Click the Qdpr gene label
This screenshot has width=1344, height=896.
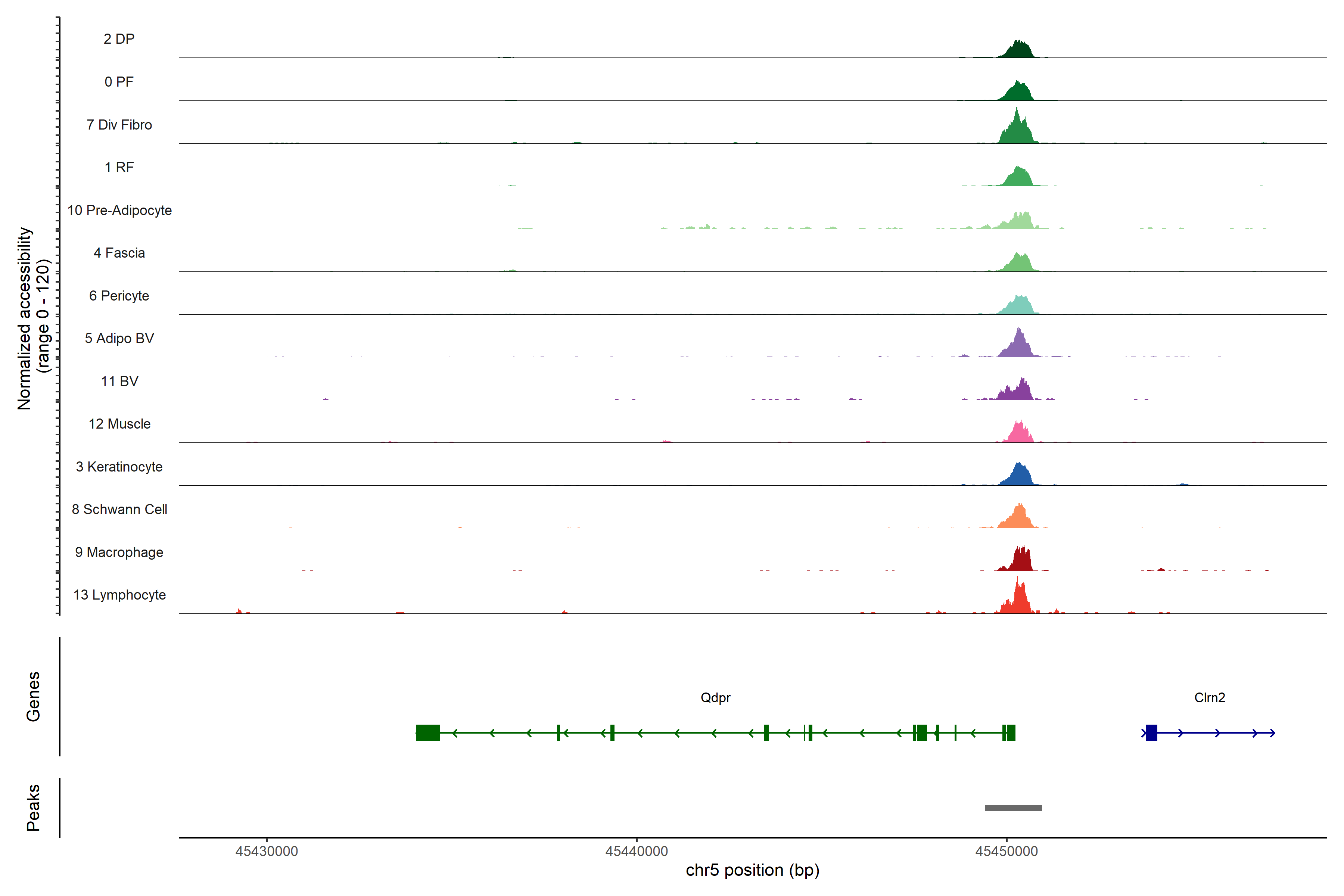[x=715, y=698]
